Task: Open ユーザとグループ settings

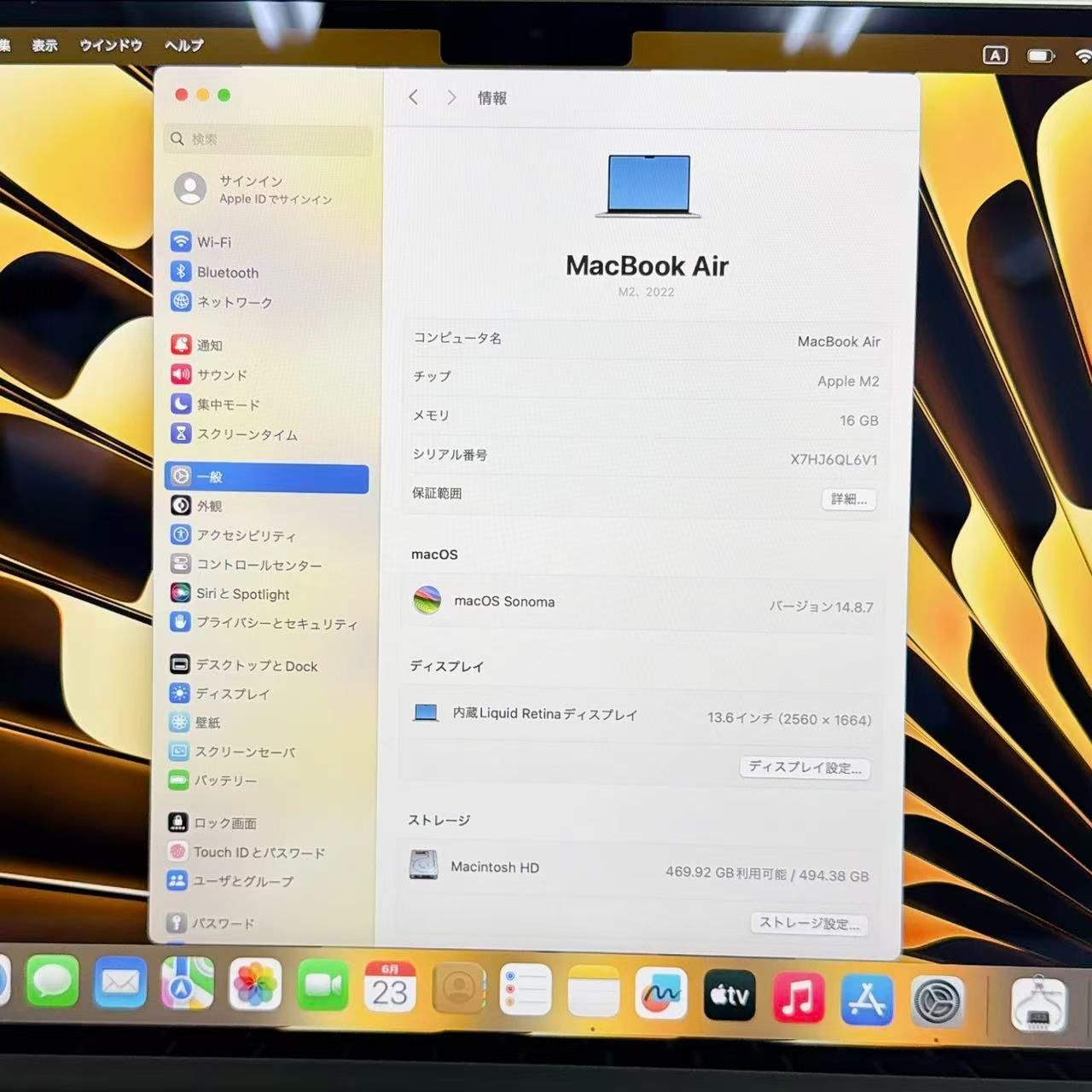Action: tap(230, 881)
